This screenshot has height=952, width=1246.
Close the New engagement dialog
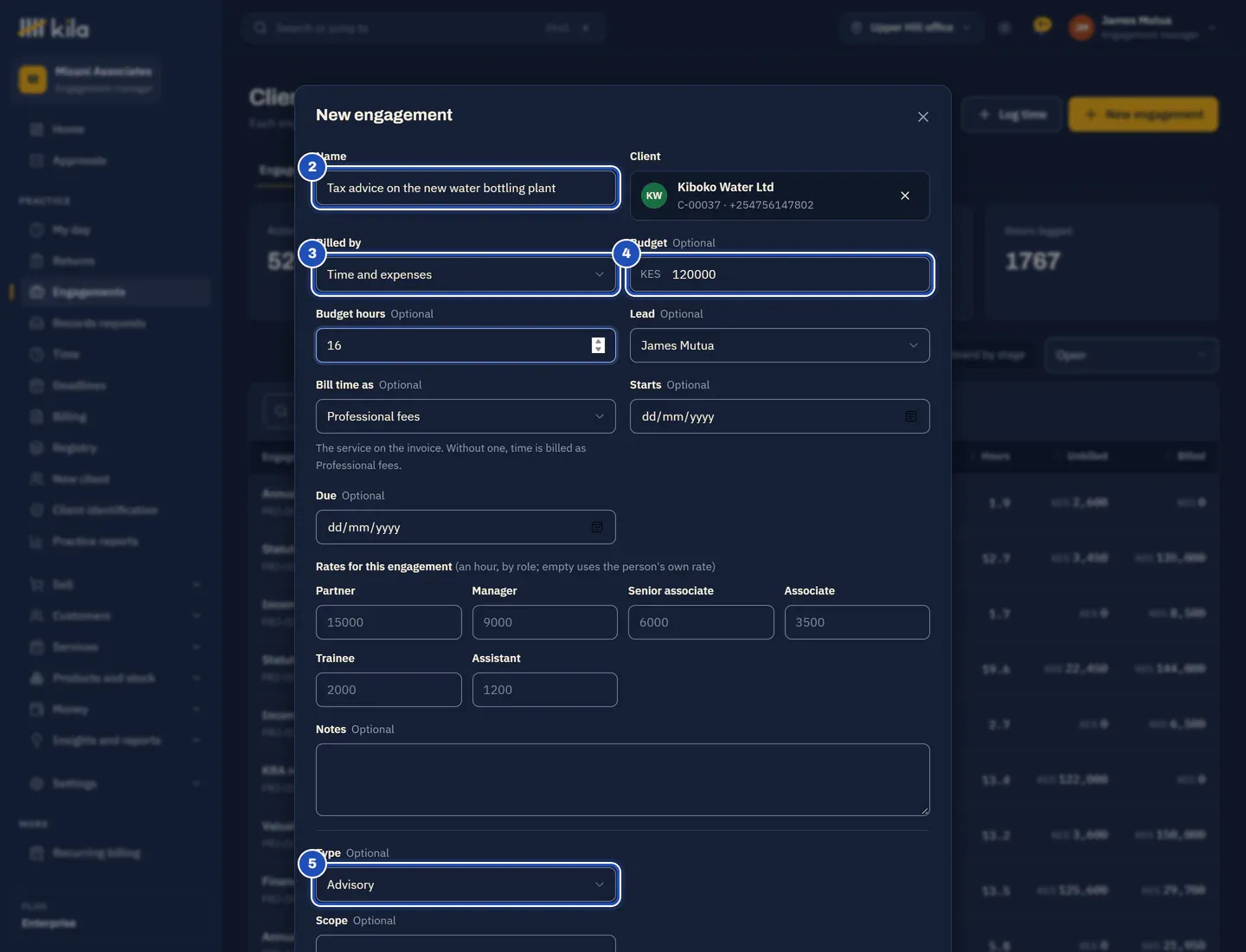[x=923, y=117]
